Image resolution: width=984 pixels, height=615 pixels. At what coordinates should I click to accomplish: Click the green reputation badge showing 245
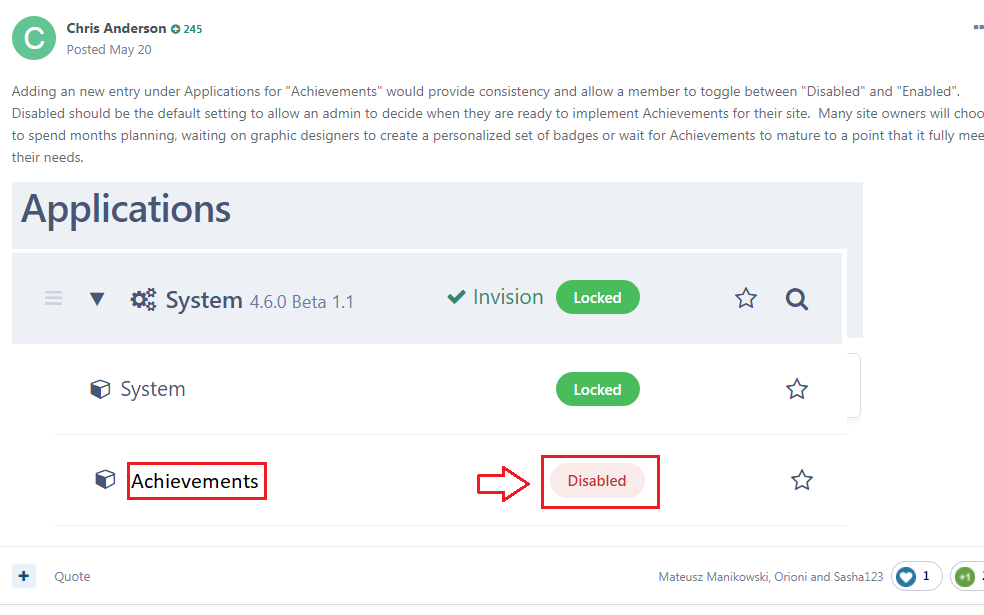[x=187, y=29]
